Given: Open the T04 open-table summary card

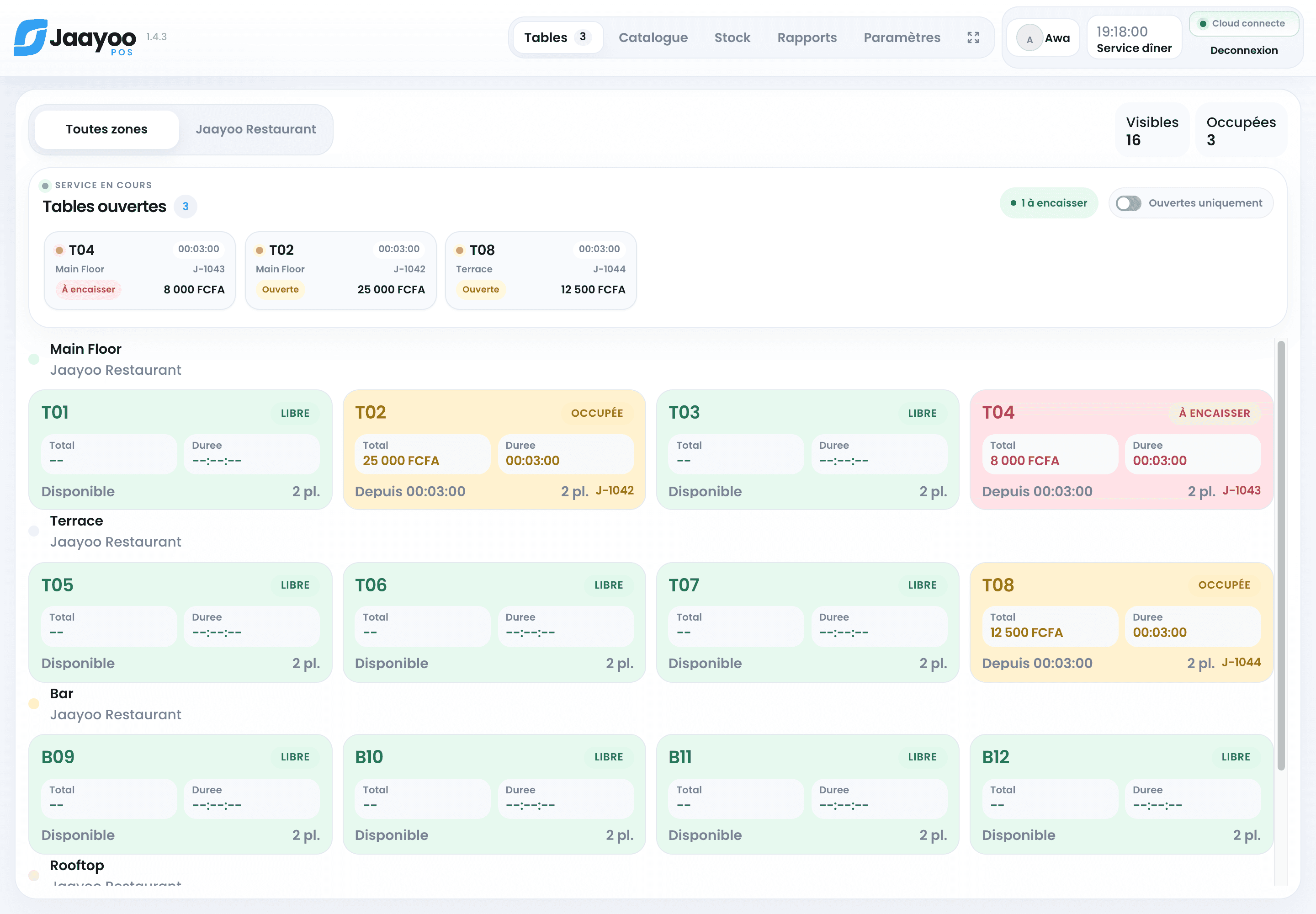Looking at the screenshot, I should (140, 270).
